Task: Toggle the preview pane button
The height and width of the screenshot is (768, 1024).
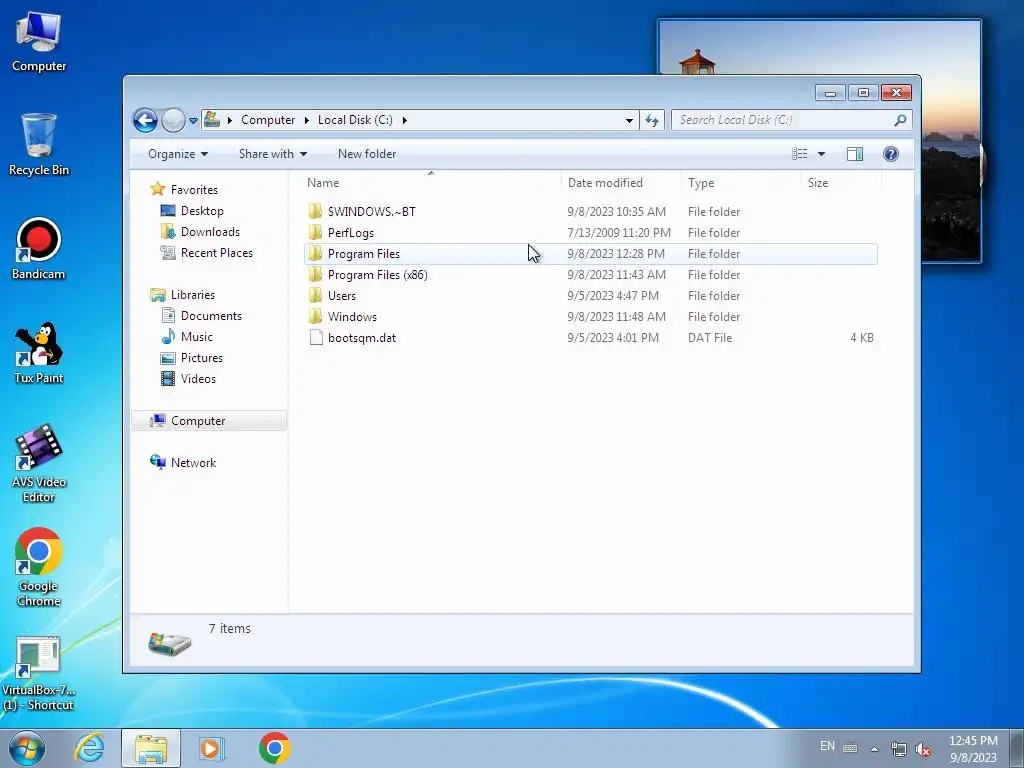Action: click(855, 154)
